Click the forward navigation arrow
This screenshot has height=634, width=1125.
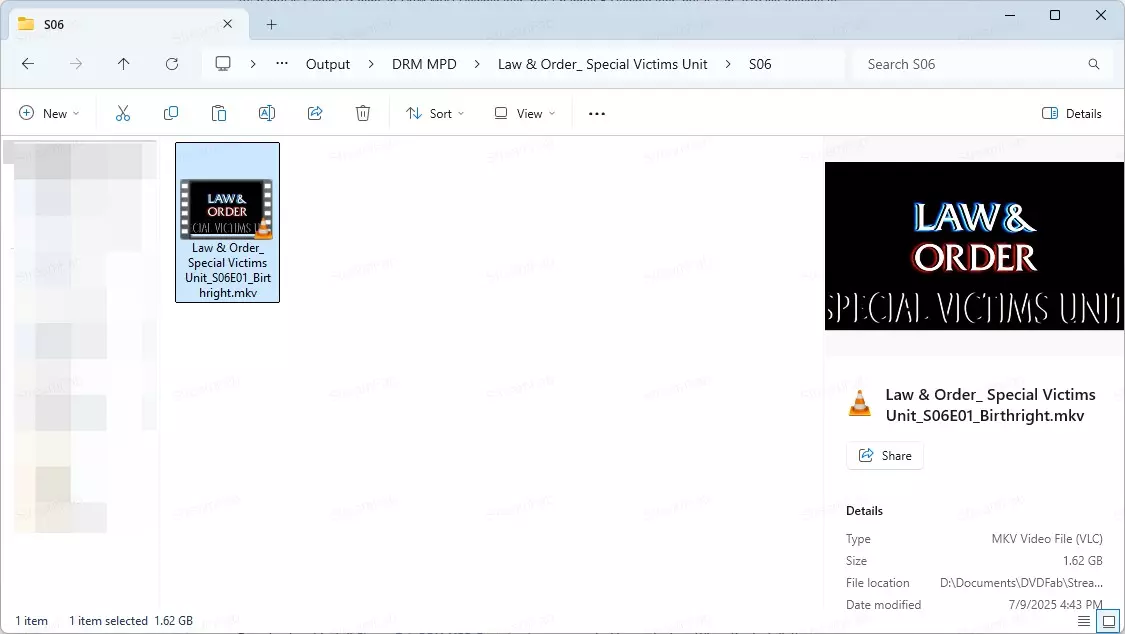[75, 64]
